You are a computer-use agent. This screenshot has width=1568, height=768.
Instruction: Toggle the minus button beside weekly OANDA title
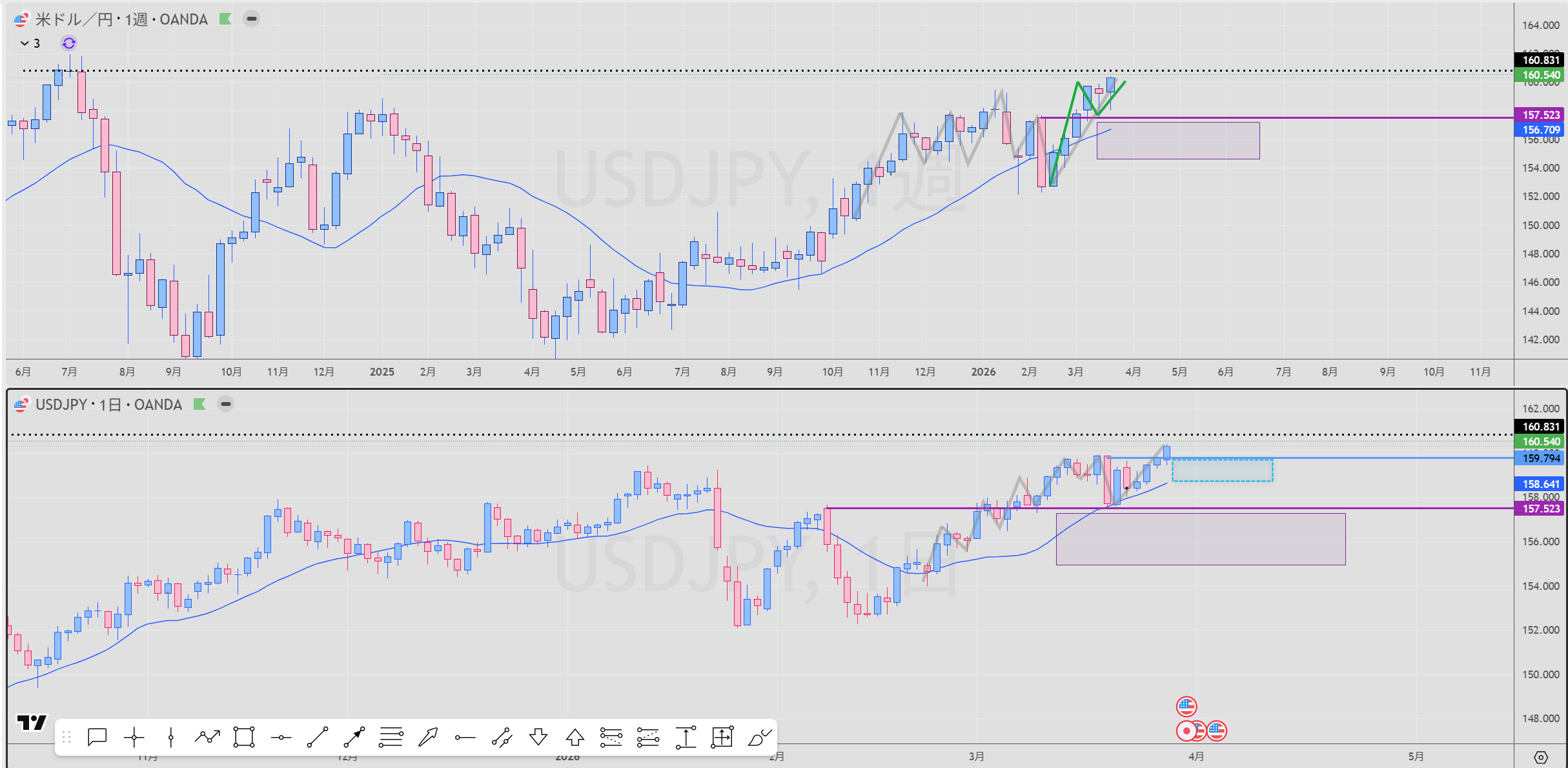(252, 19)
